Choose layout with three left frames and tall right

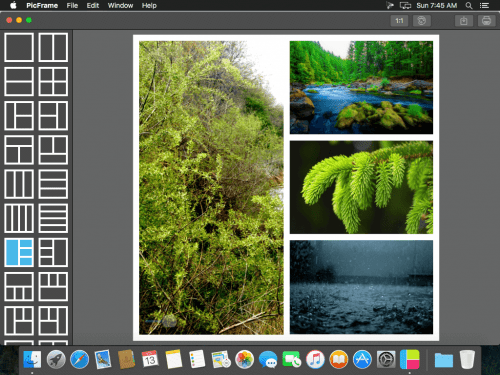[x=53, y=252]
